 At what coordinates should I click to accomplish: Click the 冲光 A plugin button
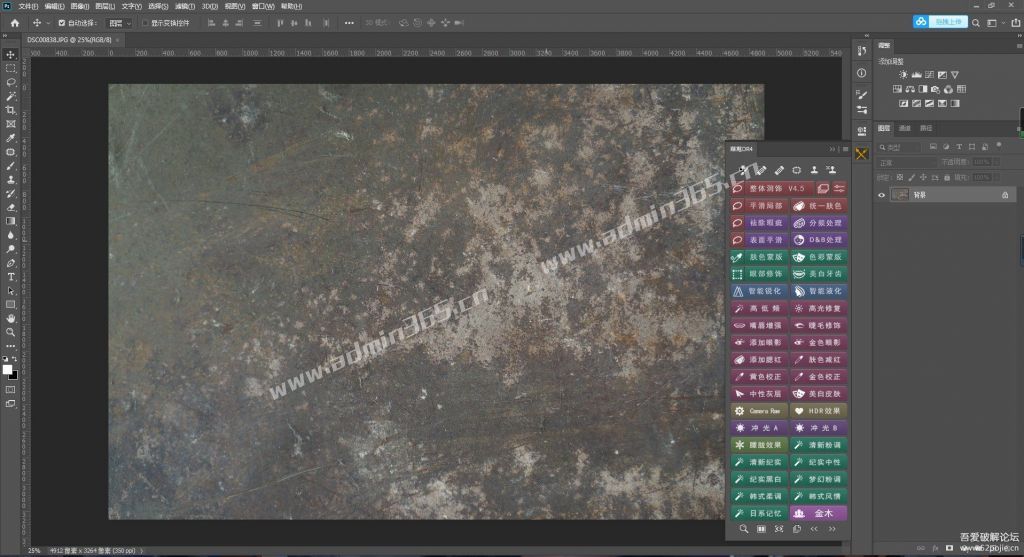coord(759,428)
